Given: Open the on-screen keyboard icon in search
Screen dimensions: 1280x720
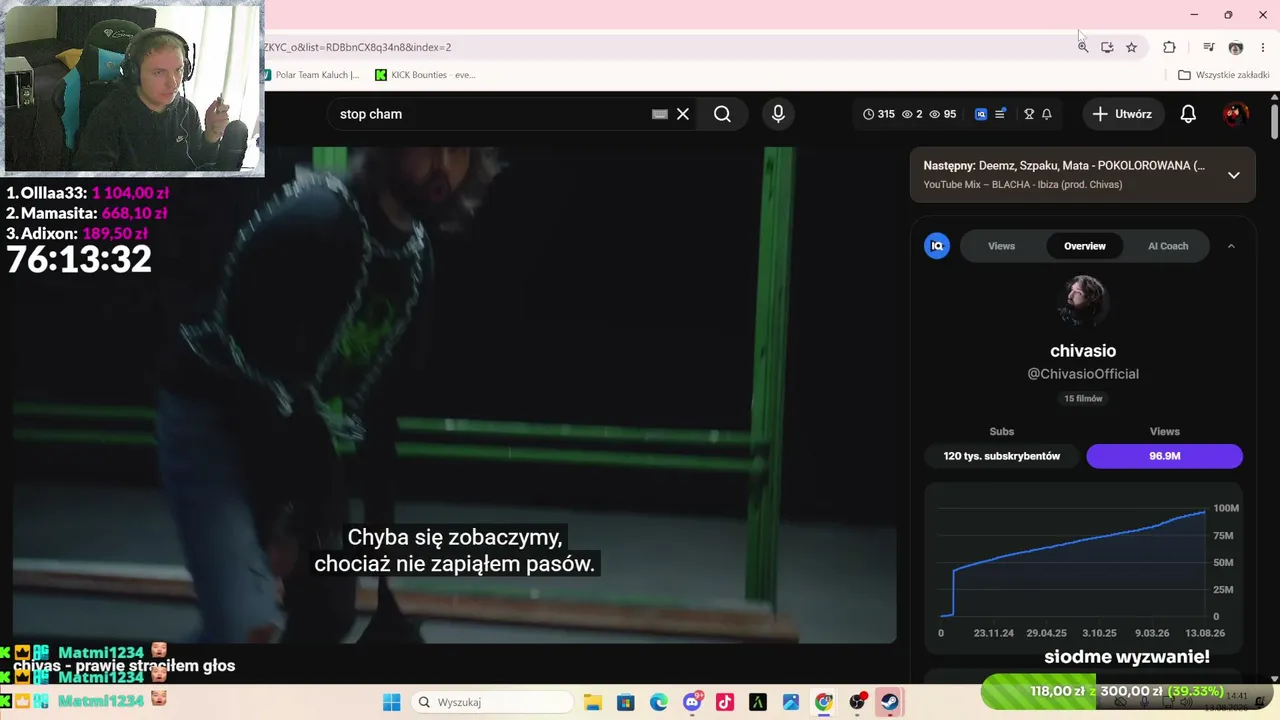Looking at the screenshot, I should (x=659, y=114).
